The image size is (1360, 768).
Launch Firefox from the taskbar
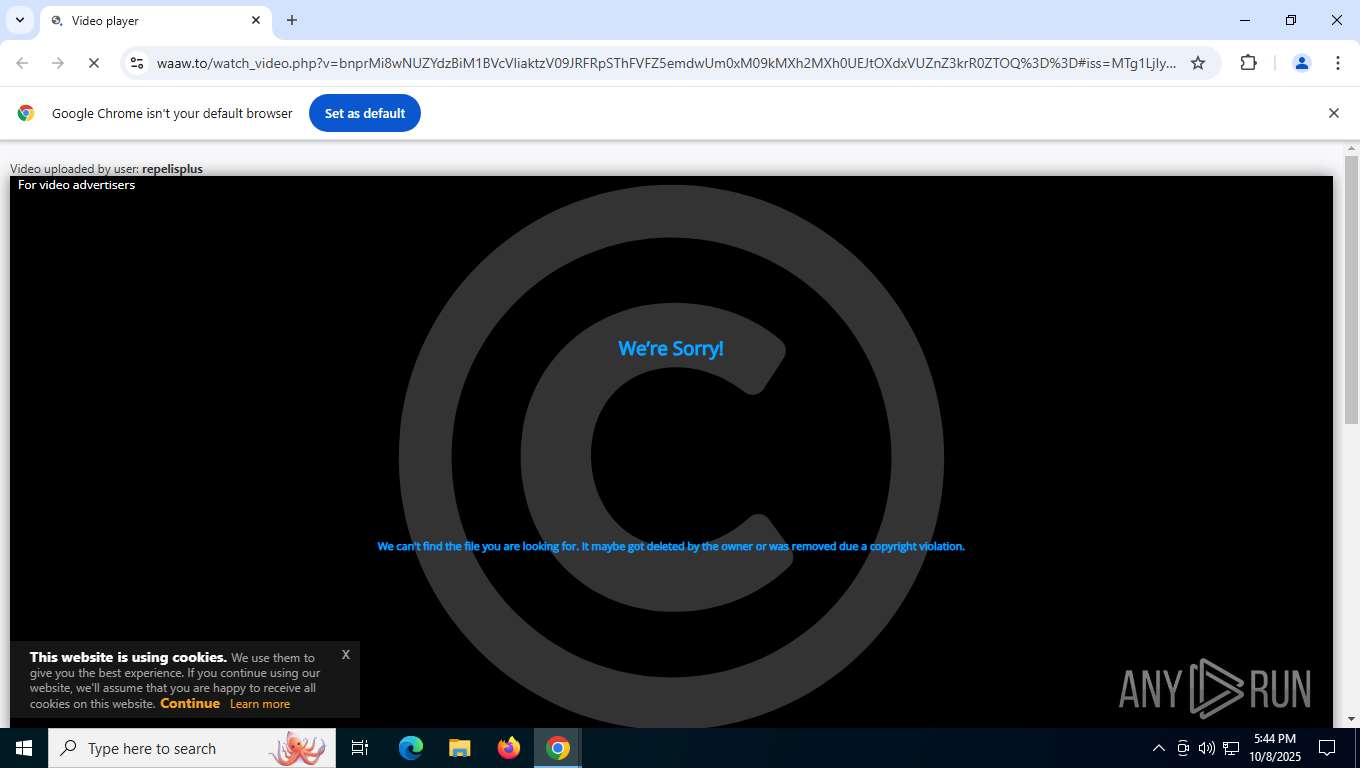pos(509,748)
